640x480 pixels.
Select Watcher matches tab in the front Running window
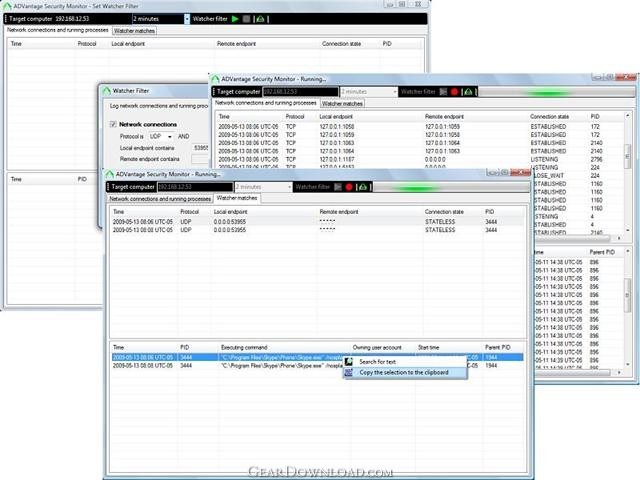pos(237,198)
